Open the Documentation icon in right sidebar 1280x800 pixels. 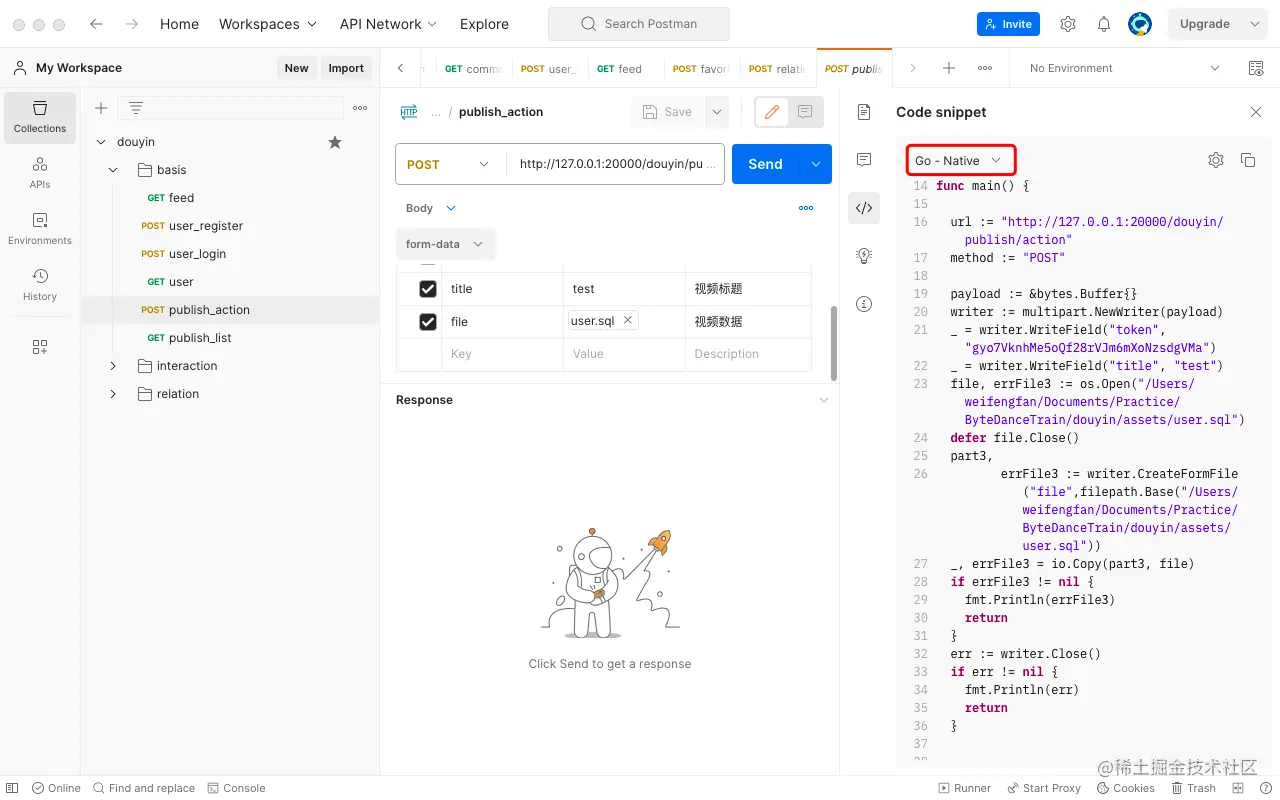[864, 112]
